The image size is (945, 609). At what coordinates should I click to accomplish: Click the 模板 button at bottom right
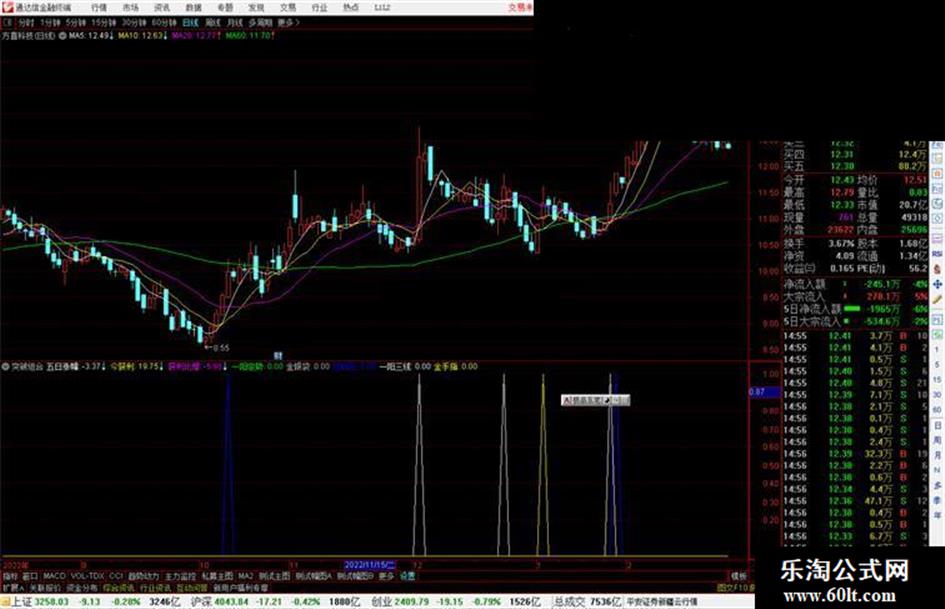(x=738, y=576)
